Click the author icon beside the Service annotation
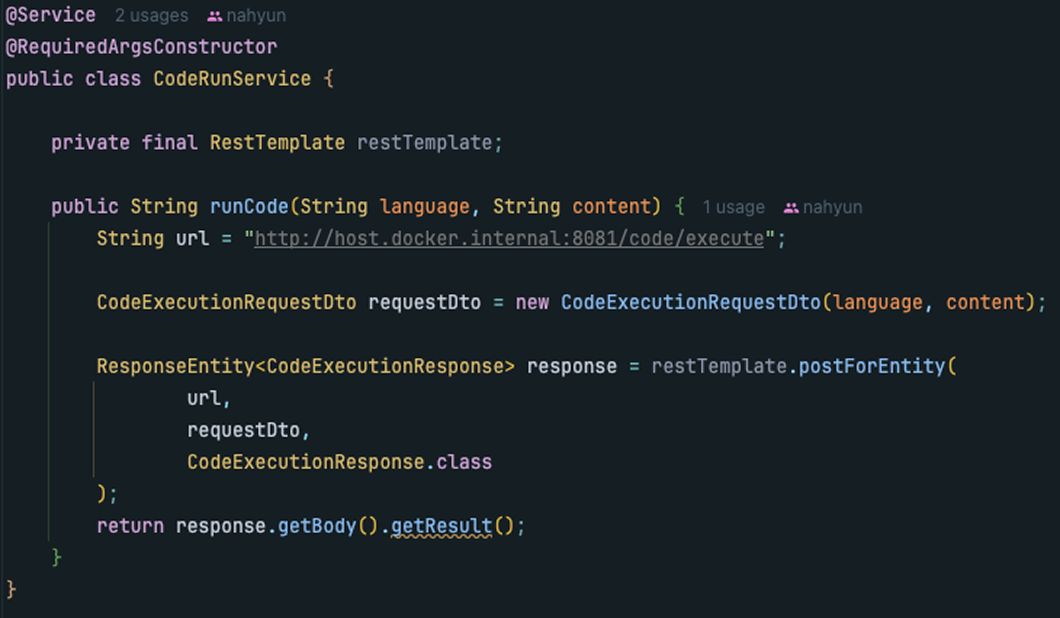This screenshot has width=1060, height=618. click(x=215, y=16)
